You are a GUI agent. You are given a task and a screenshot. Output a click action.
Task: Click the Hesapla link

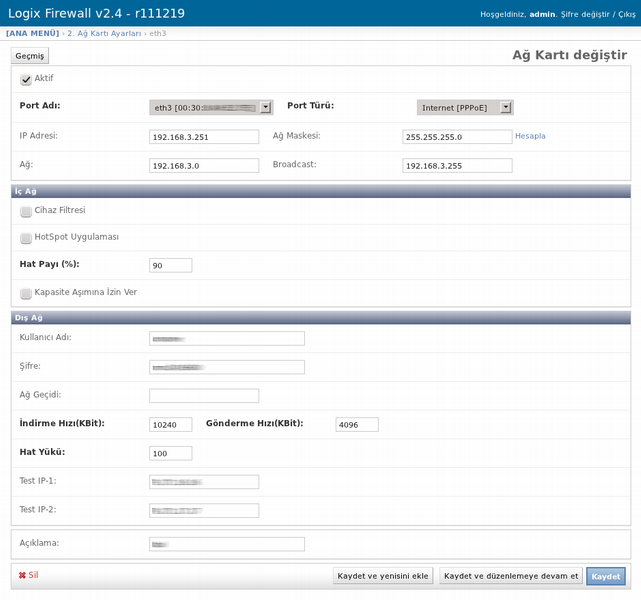[x=530, y=136]
